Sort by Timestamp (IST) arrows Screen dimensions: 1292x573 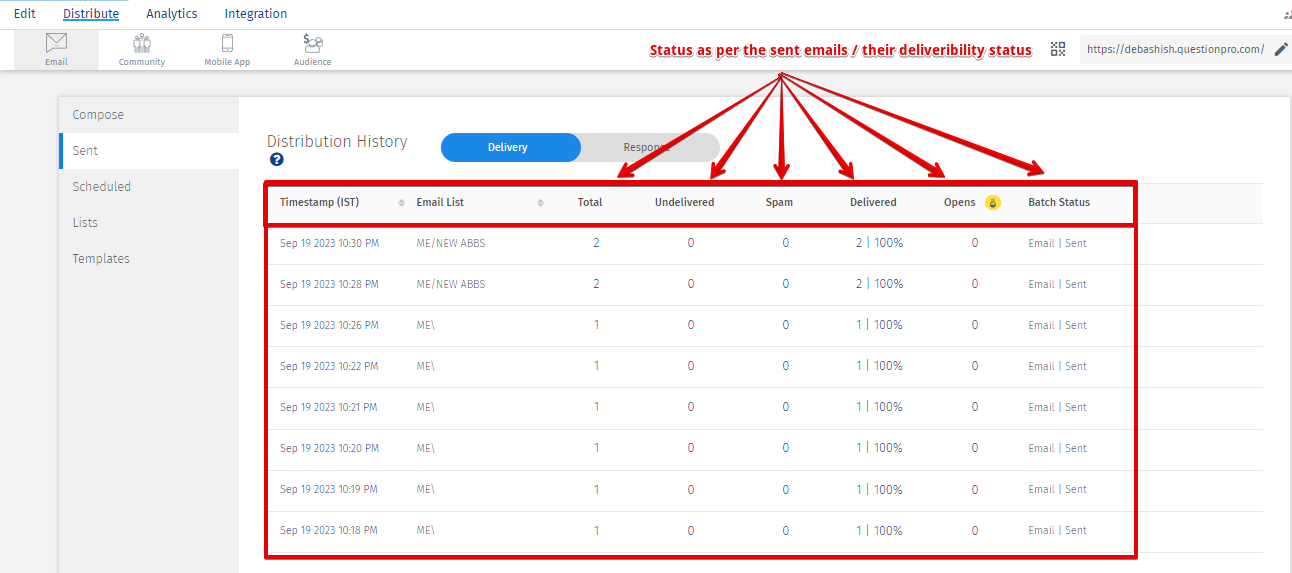(402, 203)
